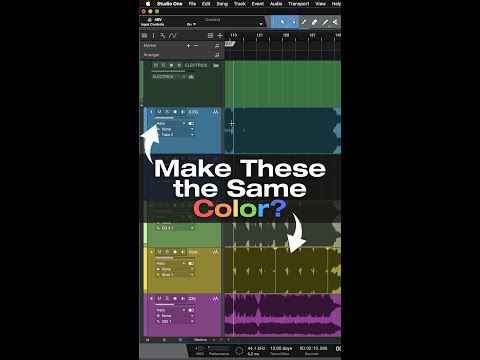This screenshot has height=360, width=480.
Task: Expand the Take 2 layer dropdown
Action: point(175,135)
